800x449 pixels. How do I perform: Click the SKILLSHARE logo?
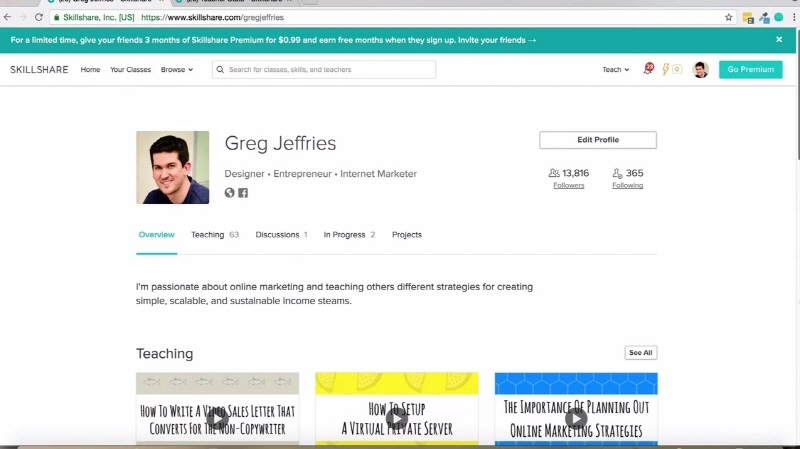point(39,69)
